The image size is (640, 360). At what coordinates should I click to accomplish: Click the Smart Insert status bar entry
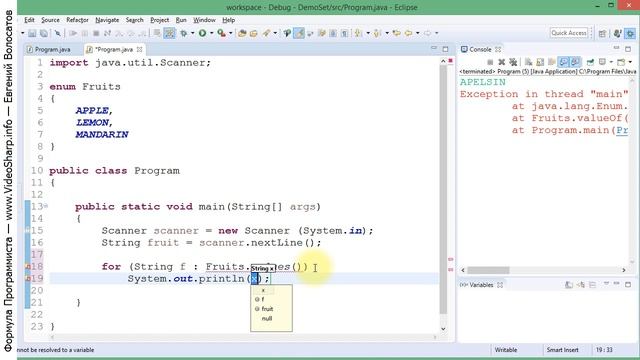click(562, 350)
